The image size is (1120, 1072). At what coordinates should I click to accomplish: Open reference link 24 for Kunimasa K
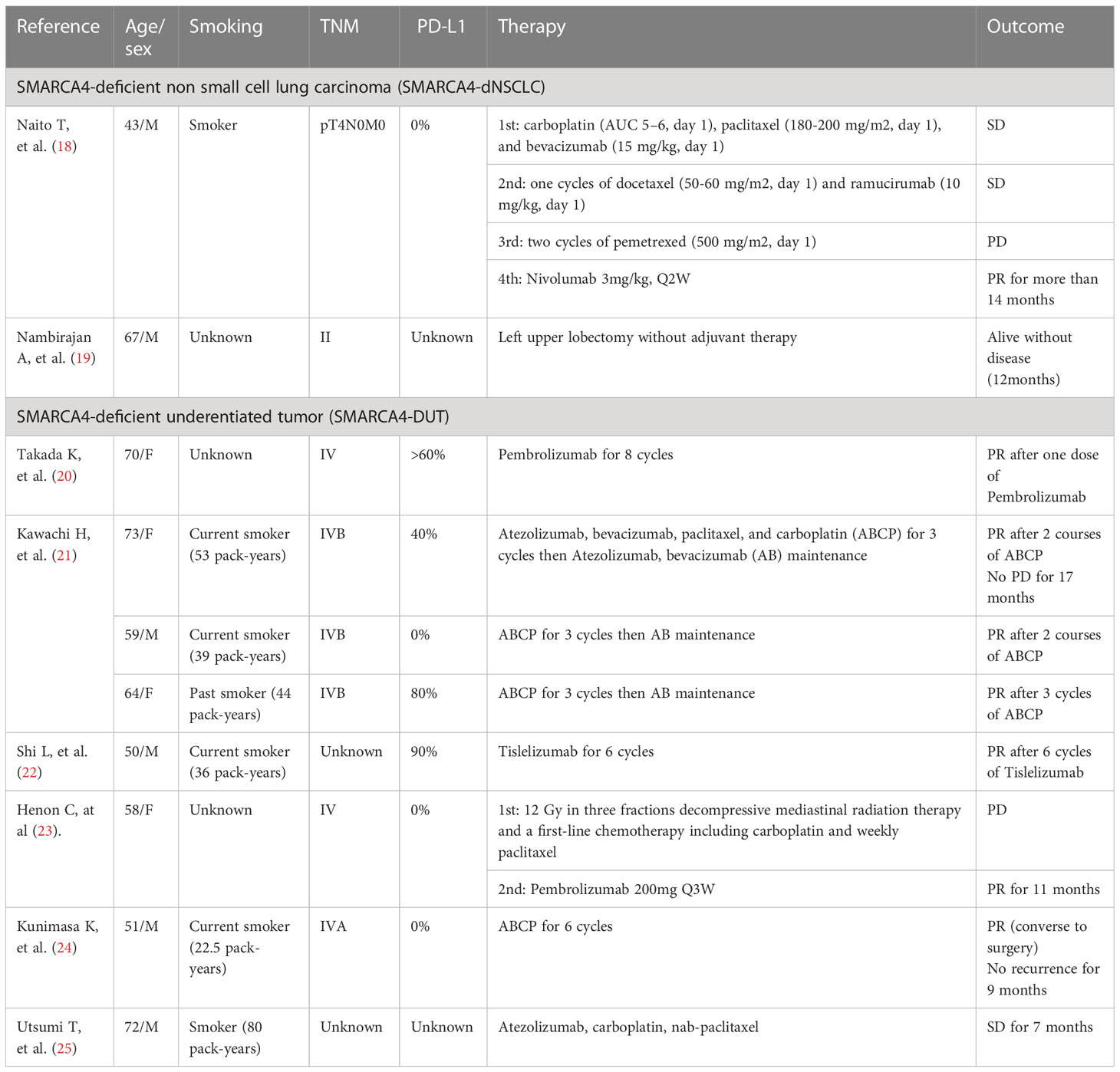[64, 948]
